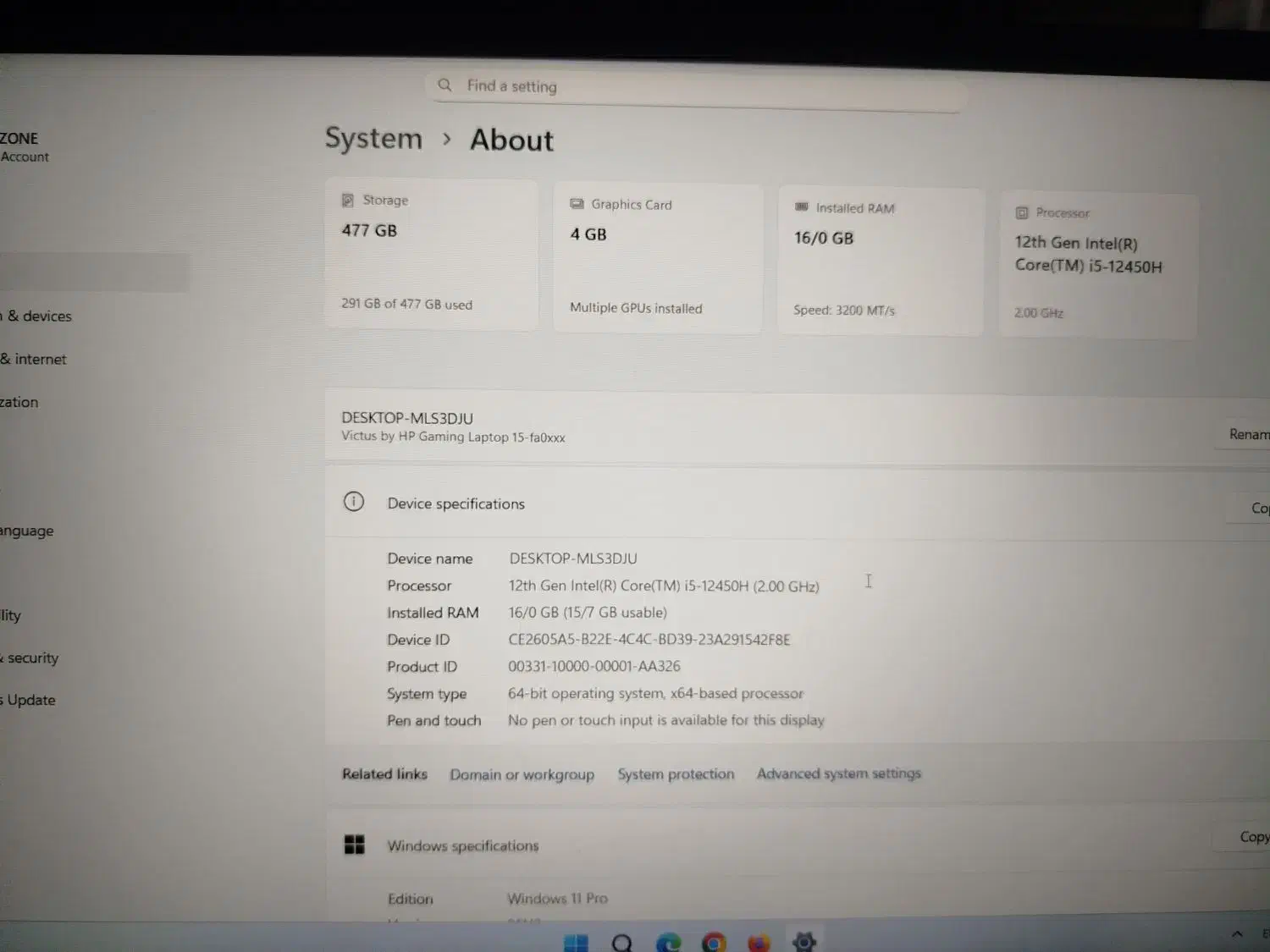This screenshot has width=1270, height=952.
Task: Click the About page title
Action: (x=511, y=140)
